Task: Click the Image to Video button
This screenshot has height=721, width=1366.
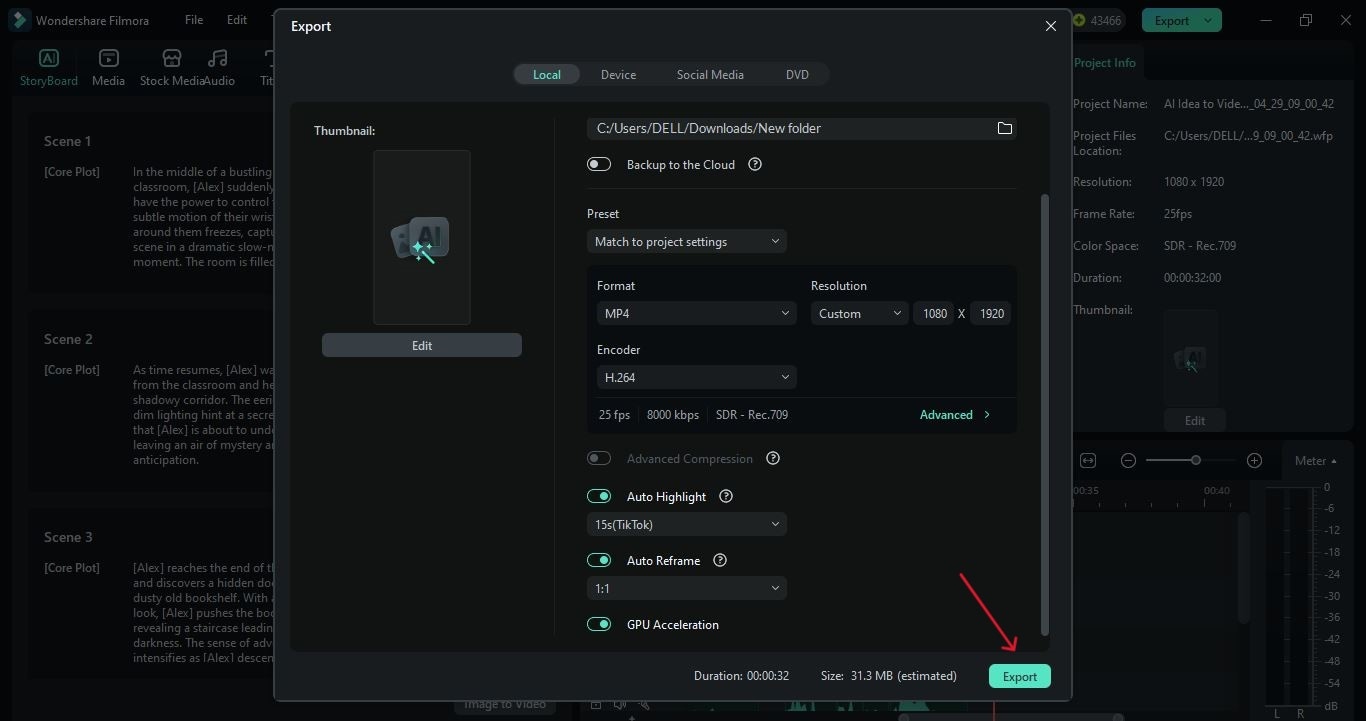Action: click(505, 706)
